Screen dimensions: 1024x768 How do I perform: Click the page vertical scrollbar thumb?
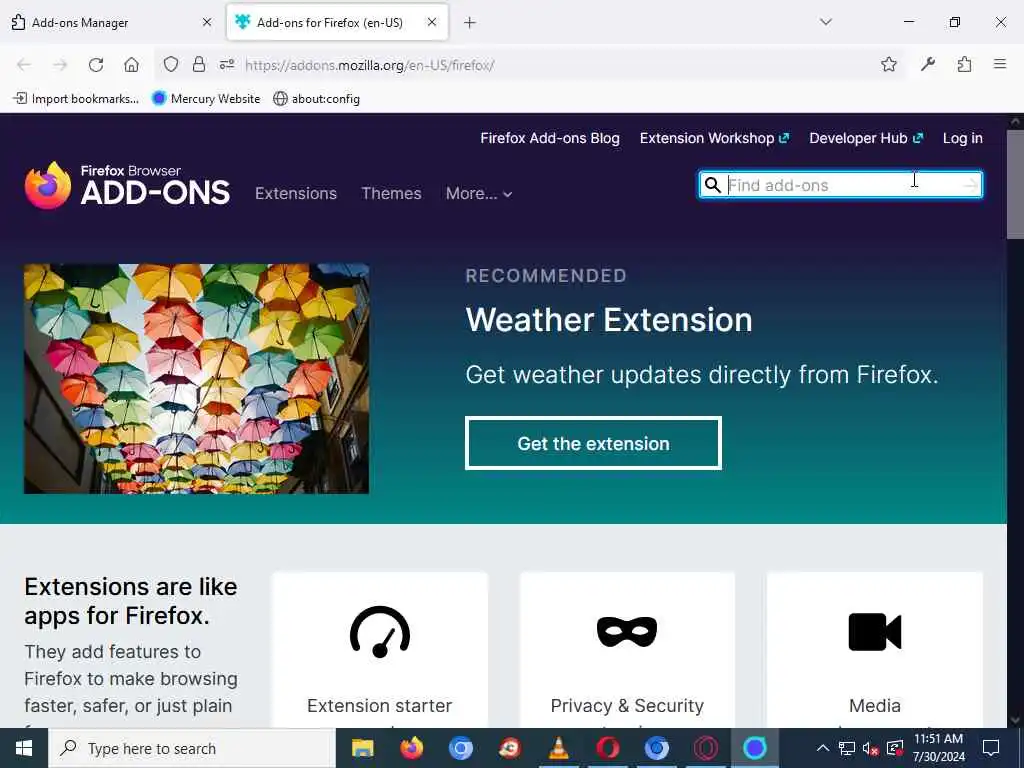(1016, 184)
